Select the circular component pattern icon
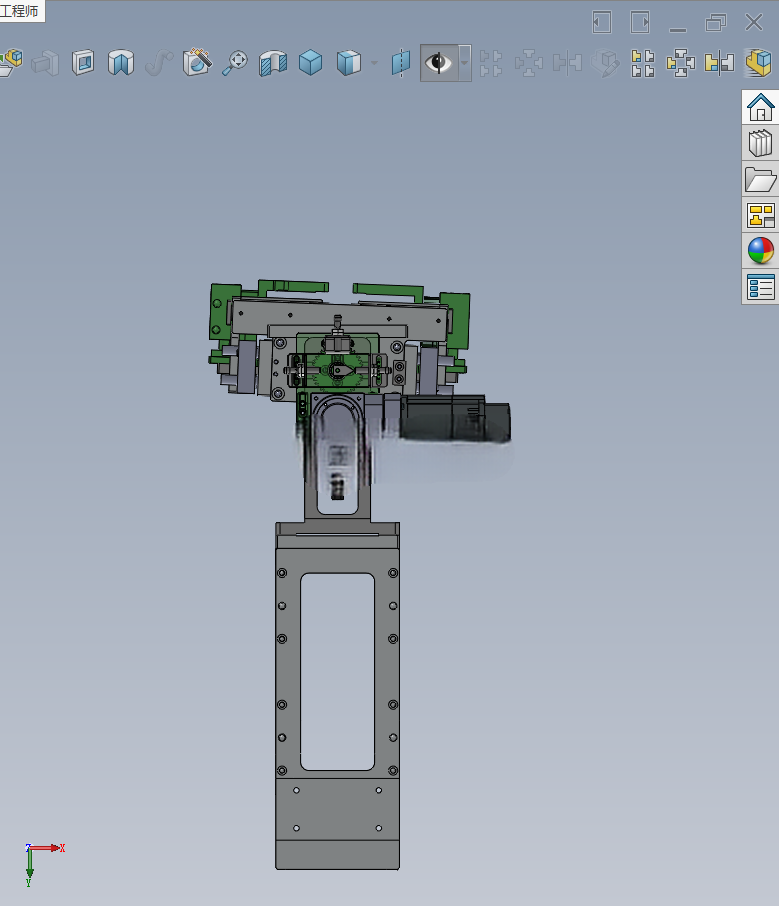The height and width of the screenshot is (906, 779). point(681,63)
